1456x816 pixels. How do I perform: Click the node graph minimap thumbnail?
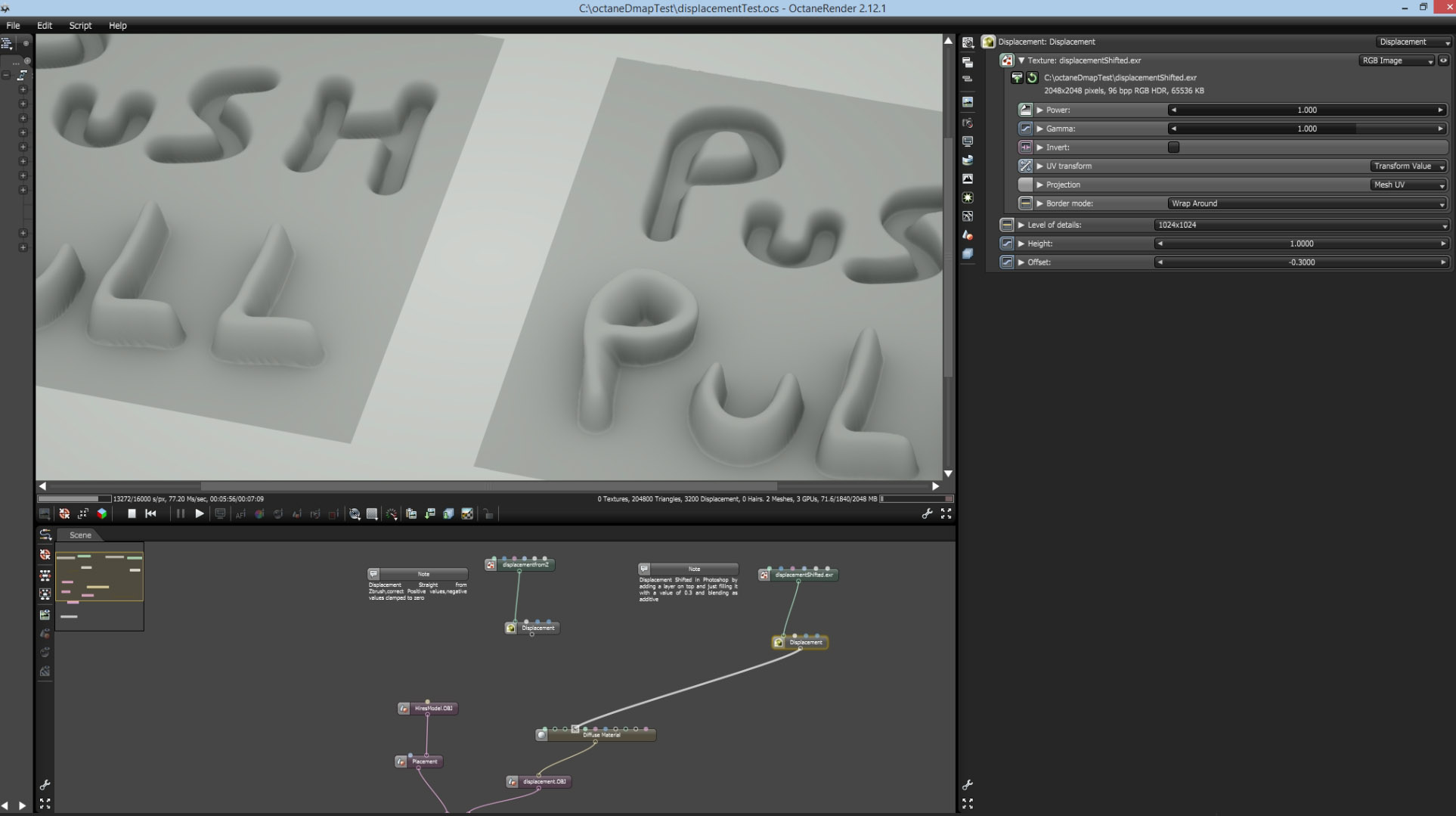click(99, 587)
